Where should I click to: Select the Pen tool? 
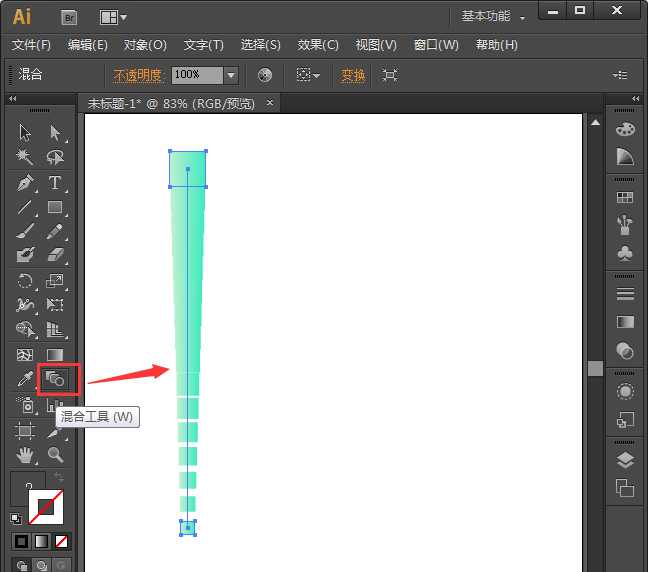(x=25, y=183)
